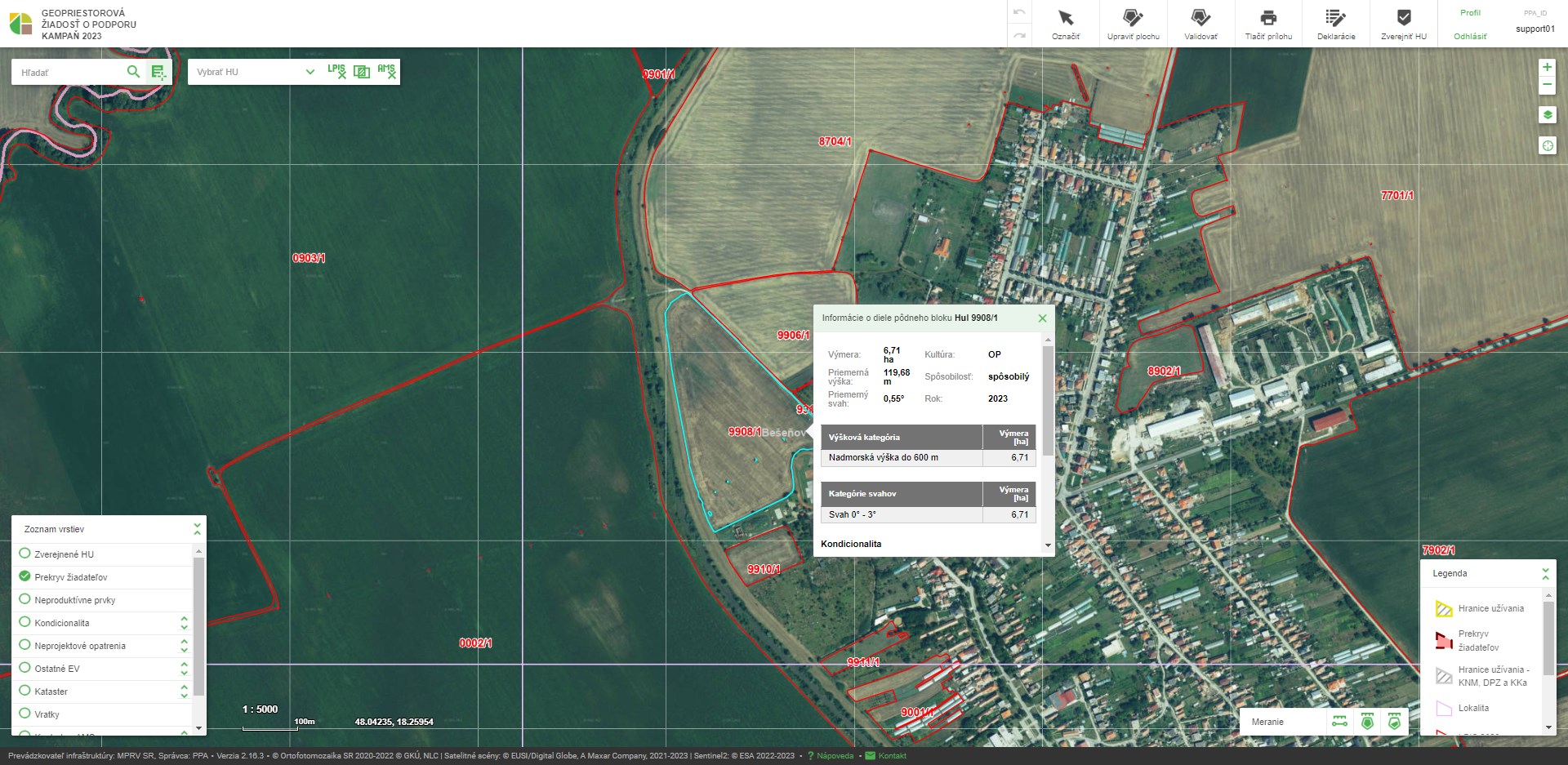Click the Meranie label
The height and width of the screenshot is (765, 1568).
pos(1267,723)
